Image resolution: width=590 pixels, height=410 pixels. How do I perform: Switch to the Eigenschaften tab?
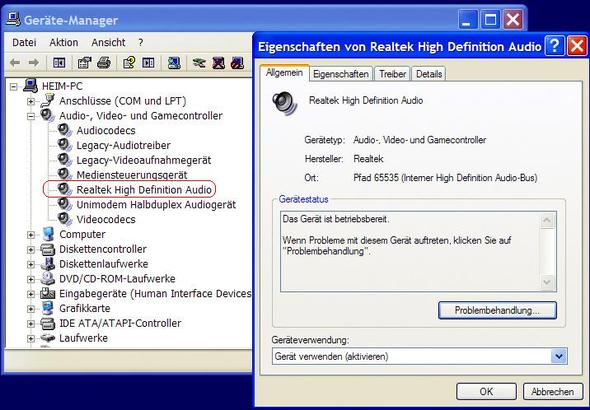coord(341,74)
